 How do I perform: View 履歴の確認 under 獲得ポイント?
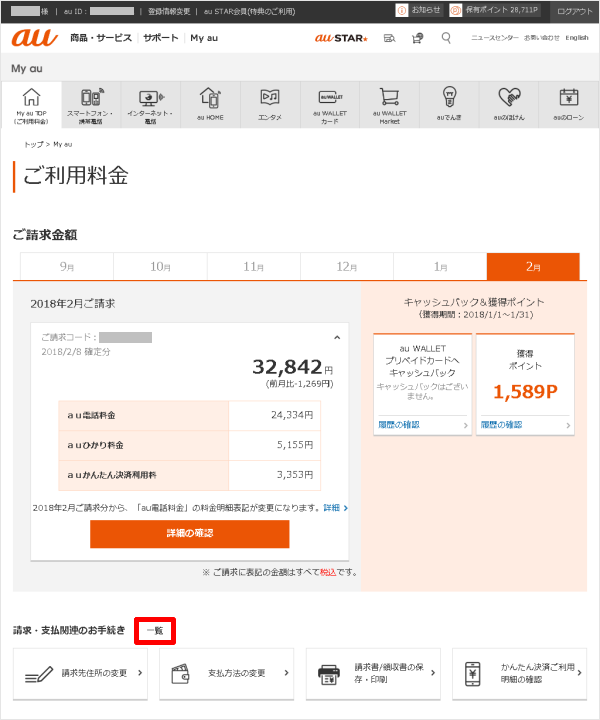[x=525, y=425]
